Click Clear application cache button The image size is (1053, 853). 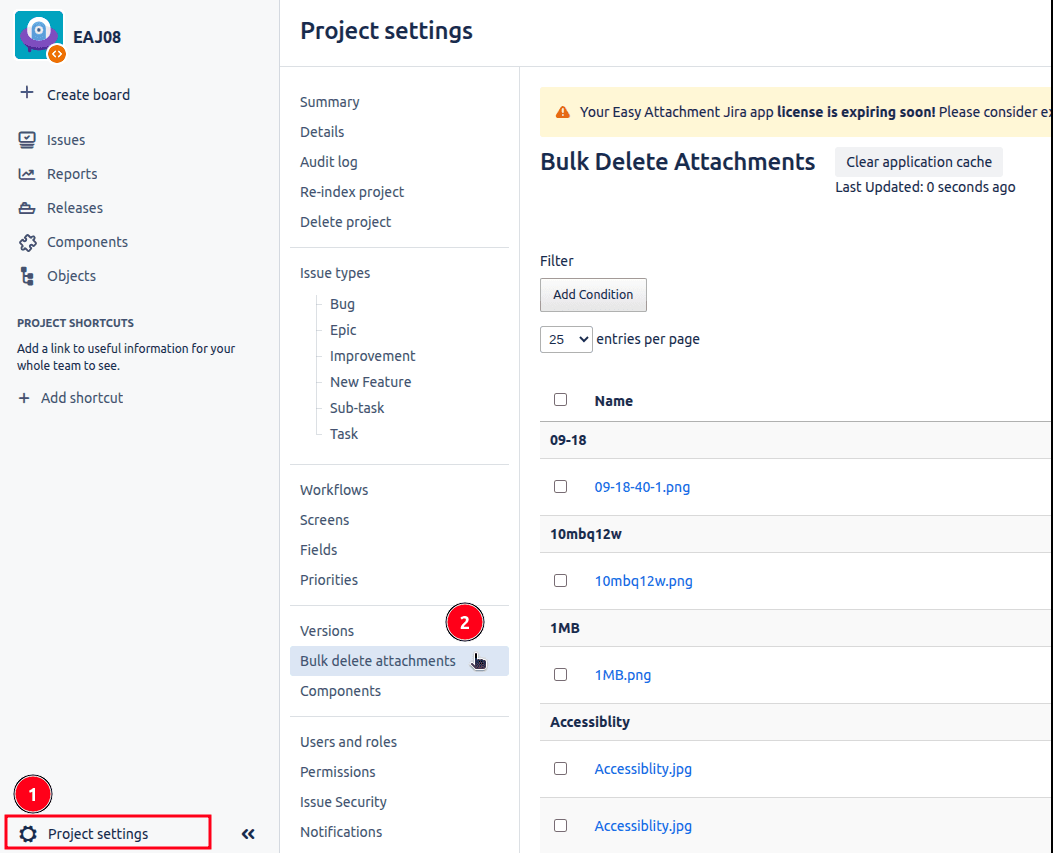tap(918, 162)
